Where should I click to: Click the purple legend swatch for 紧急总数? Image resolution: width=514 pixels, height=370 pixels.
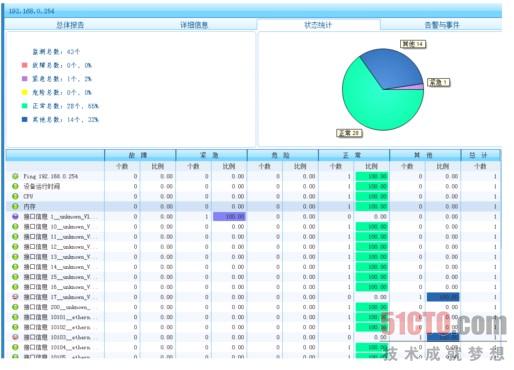point(24,79)
